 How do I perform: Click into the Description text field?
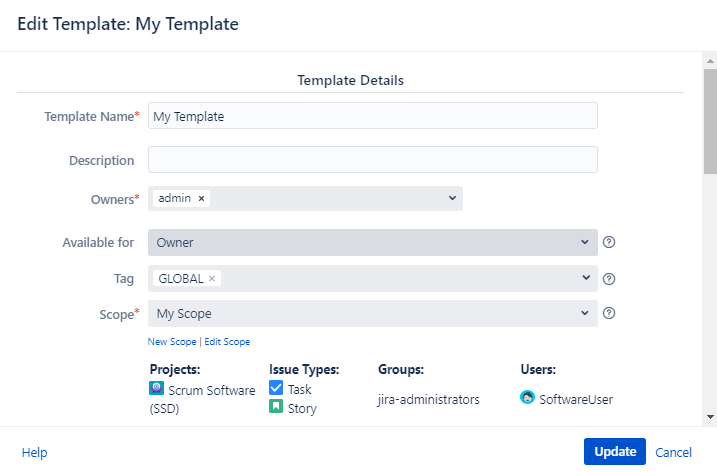[x=372, y=160]
